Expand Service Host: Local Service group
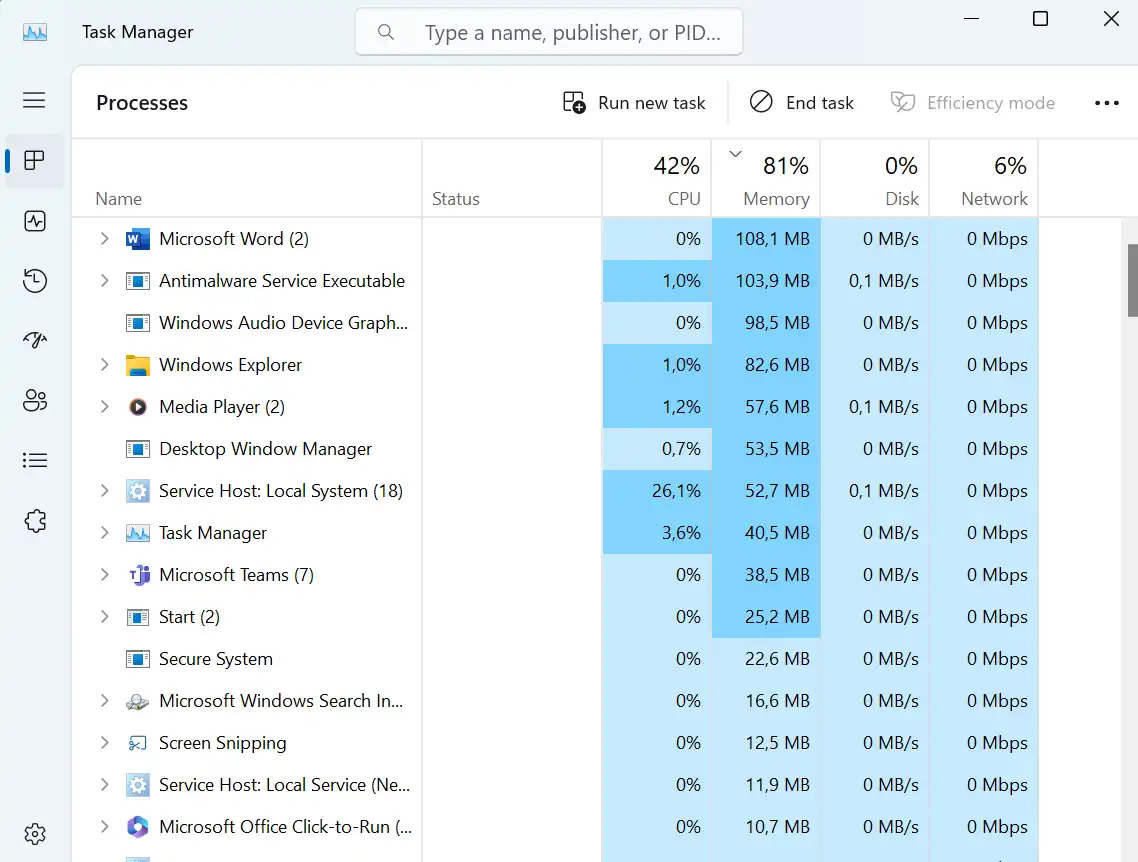Screen dimensions: 1138x862 click(105, 785)
